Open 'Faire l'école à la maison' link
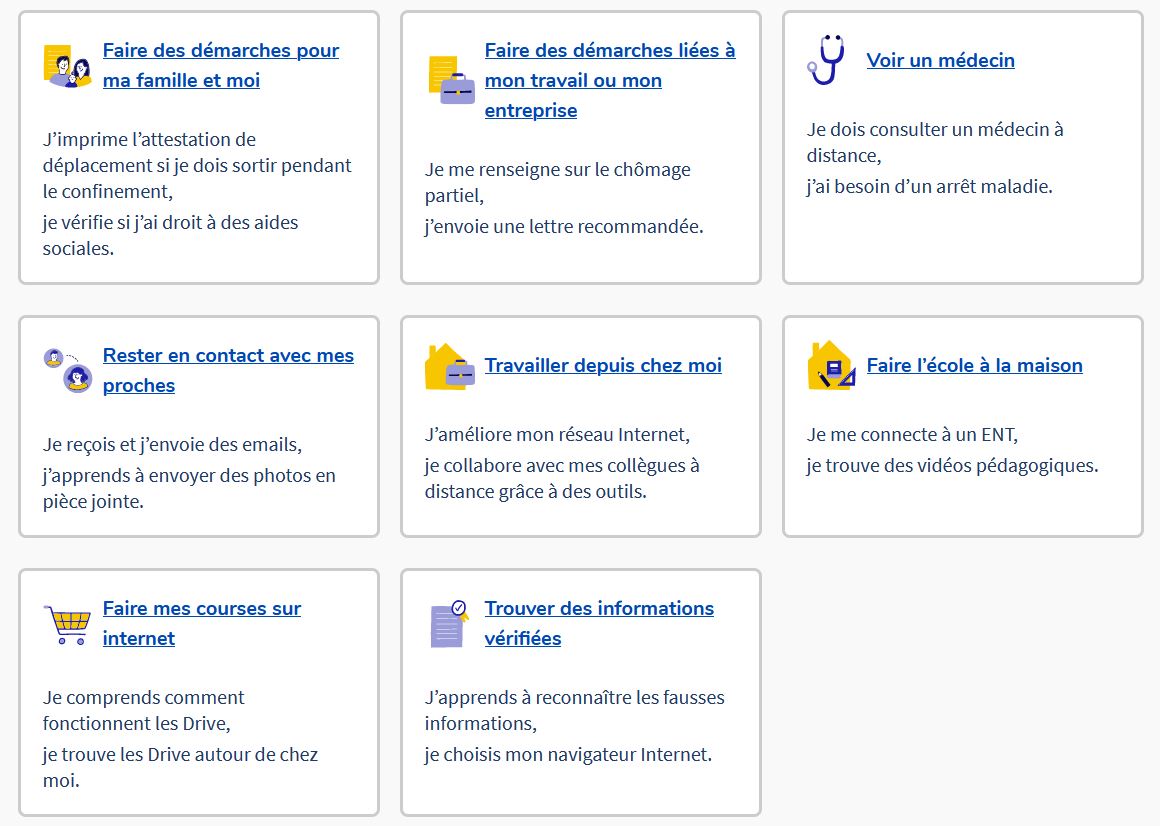The image size is (1160, 826). (974, 366)
